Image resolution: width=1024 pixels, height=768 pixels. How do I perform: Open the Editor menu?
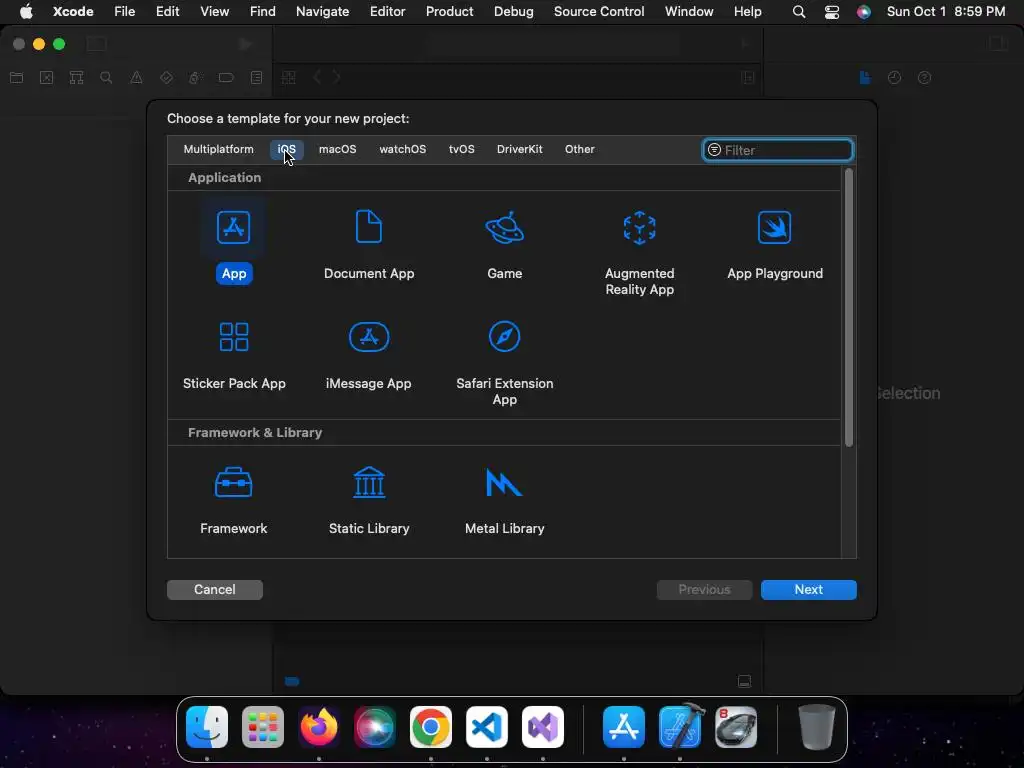[x=387, y=11]
